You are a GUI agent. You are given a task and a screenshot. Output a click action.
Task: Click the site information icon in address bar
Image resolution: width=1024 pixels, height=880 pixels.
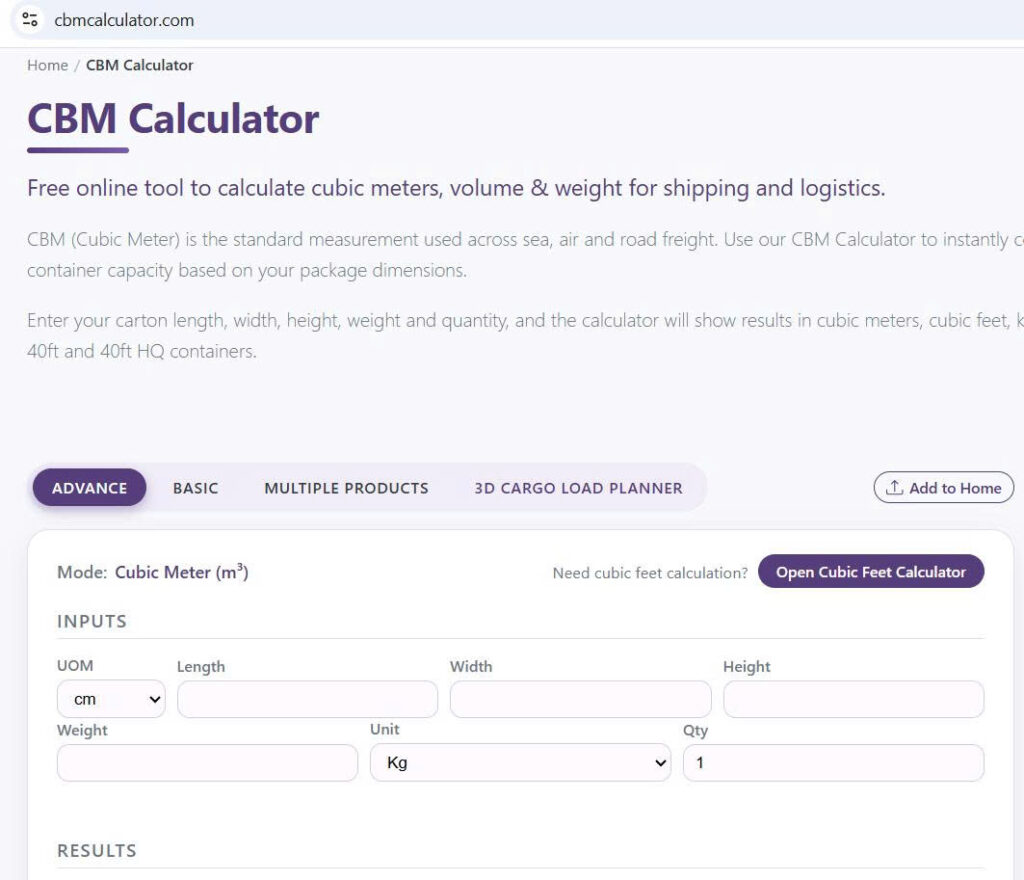30,20
